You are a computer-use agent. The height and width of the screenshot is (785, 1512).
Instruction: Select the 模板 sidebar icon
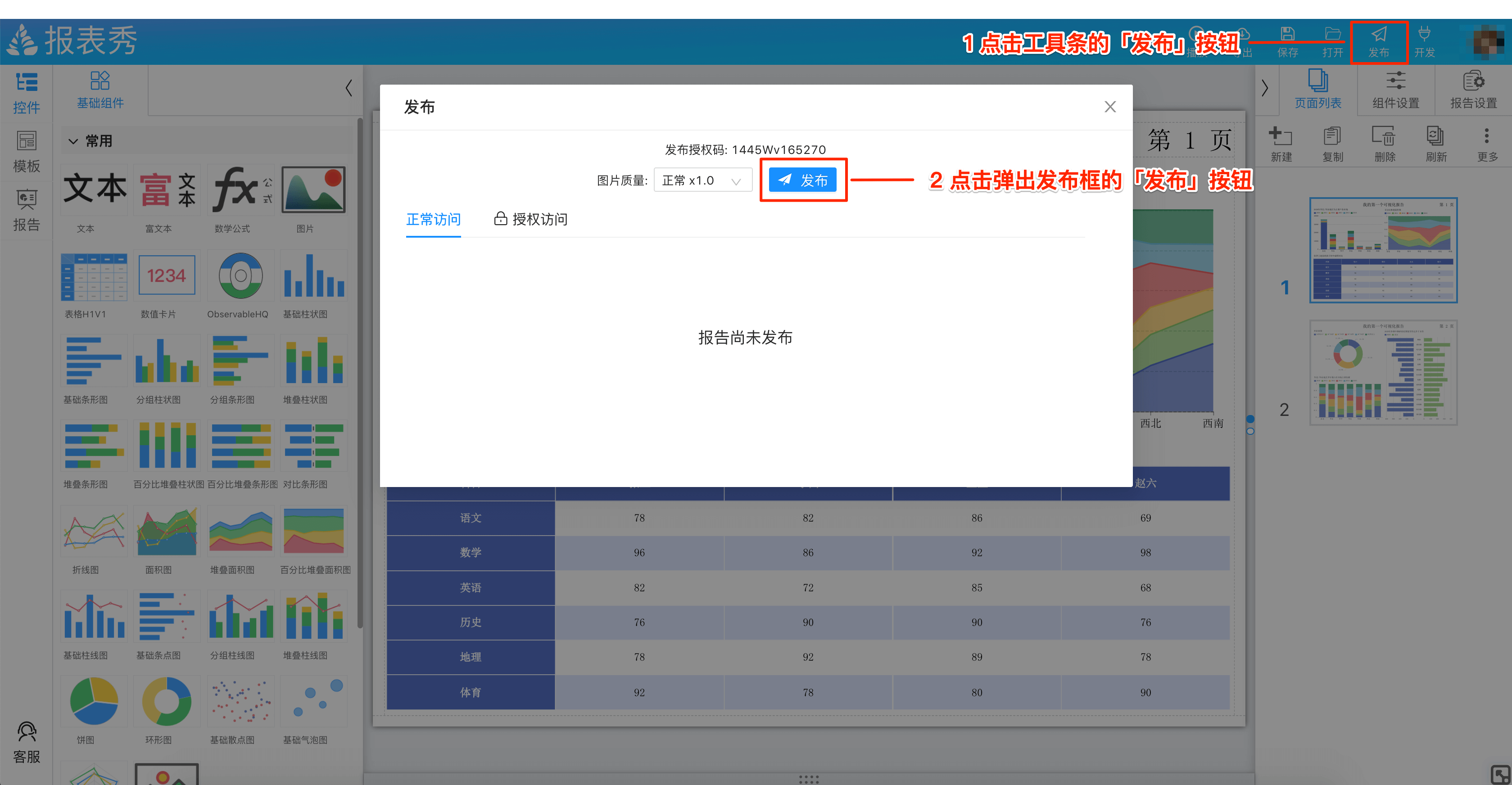pyautogui.click(x=27, y=152)
